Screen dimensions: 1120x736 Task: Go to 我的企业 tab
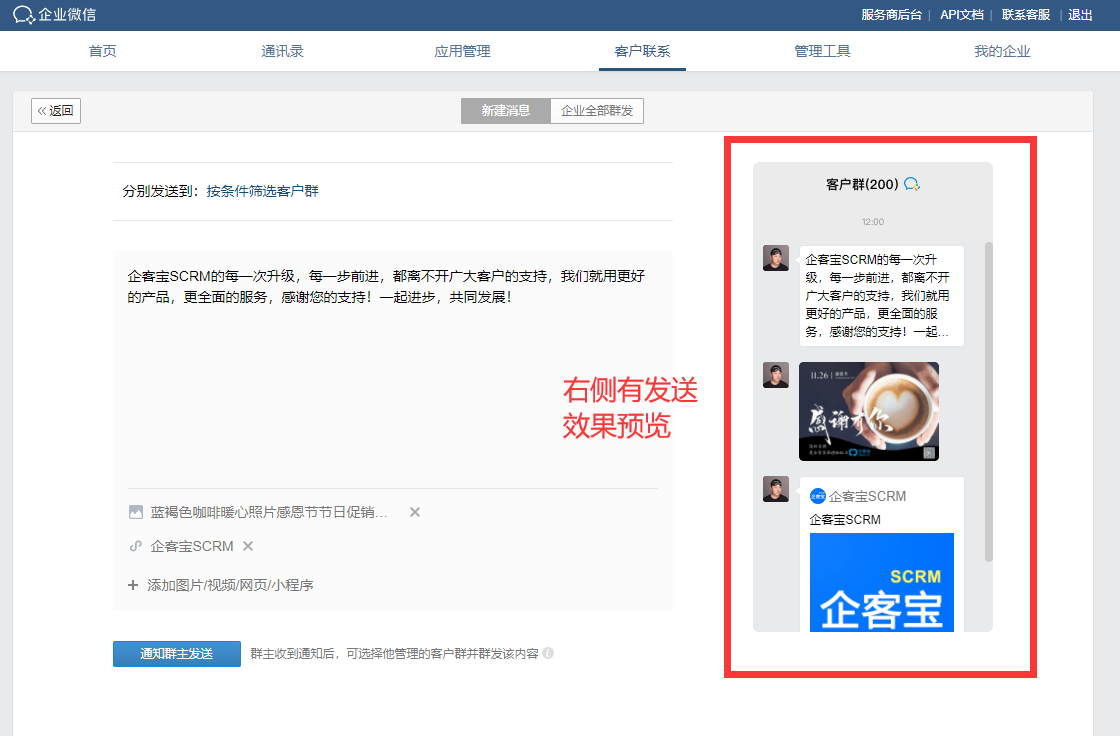[1002, 51]
